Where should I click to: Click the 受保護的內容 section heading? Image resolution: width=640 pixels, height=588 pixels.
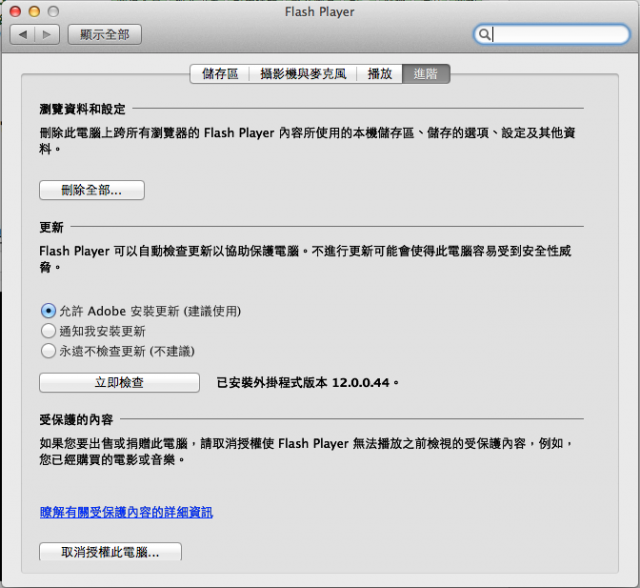[76, 419]
